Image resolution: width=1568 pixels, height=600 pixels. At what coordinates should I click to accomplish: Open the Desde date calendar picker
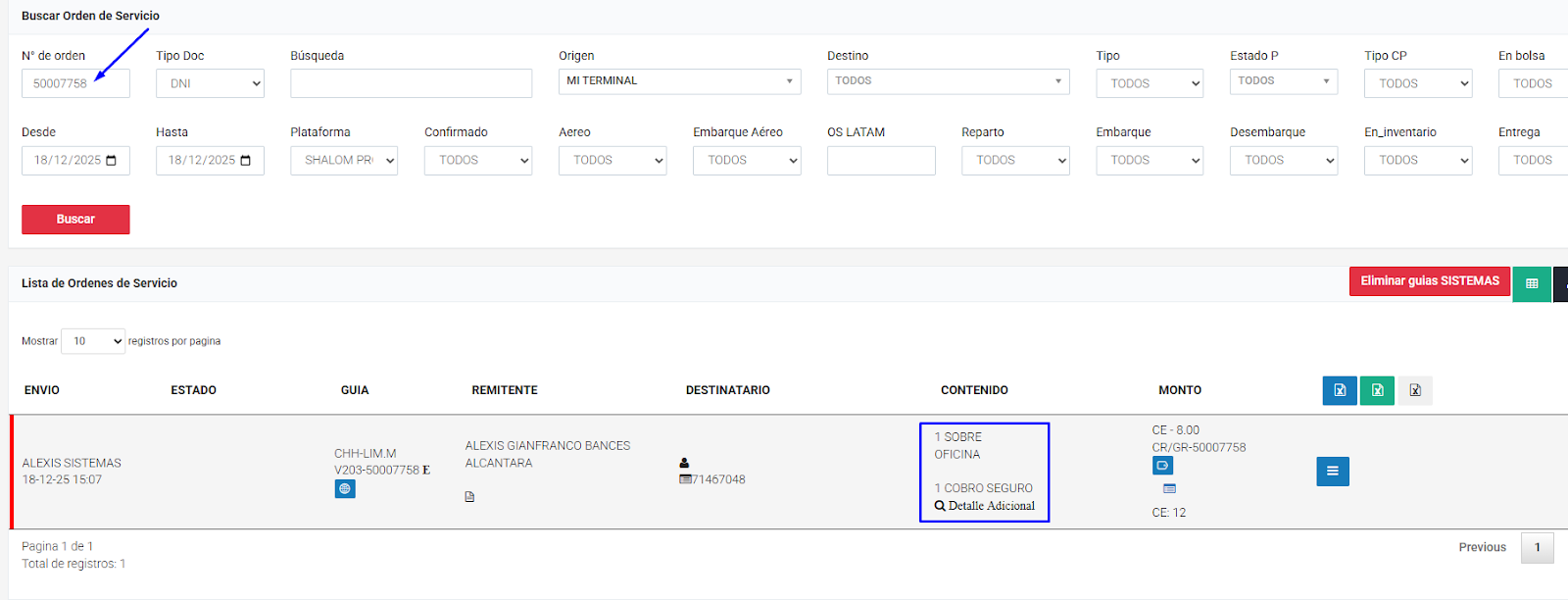pos(111,161)
